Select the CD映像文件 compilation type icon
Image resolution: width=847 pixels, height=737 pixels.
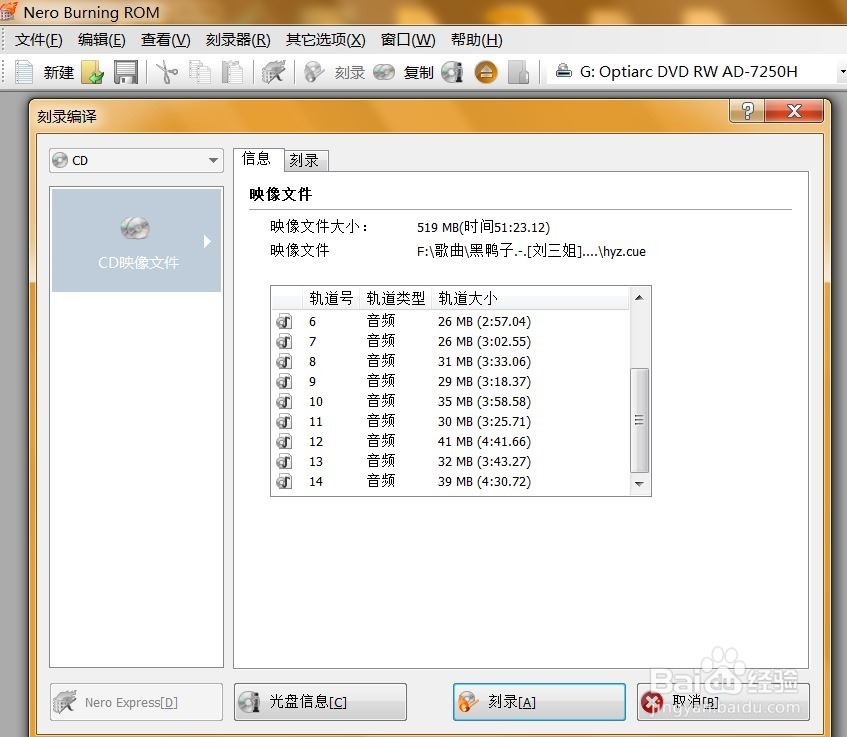click(135, 228)
